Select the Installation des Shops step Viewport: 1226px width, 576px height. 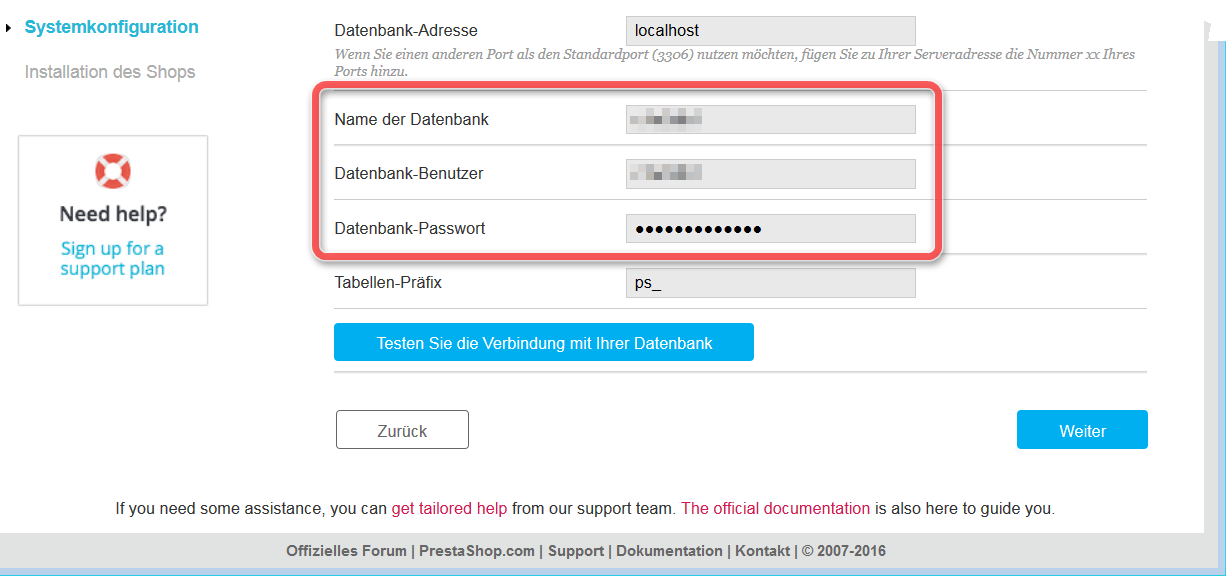(x=110, y=72)
